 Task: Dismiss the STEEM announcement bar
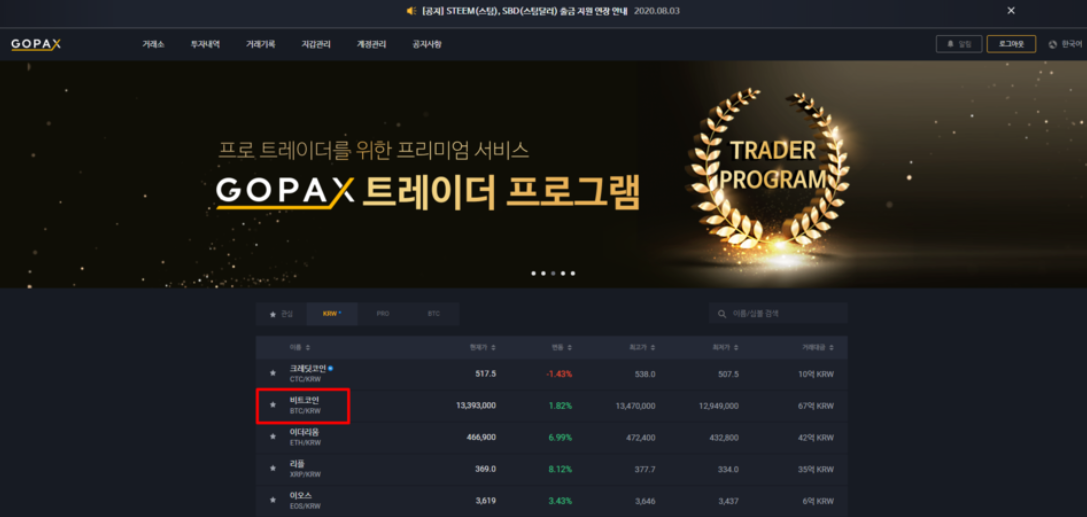(x=1011, y=10)
